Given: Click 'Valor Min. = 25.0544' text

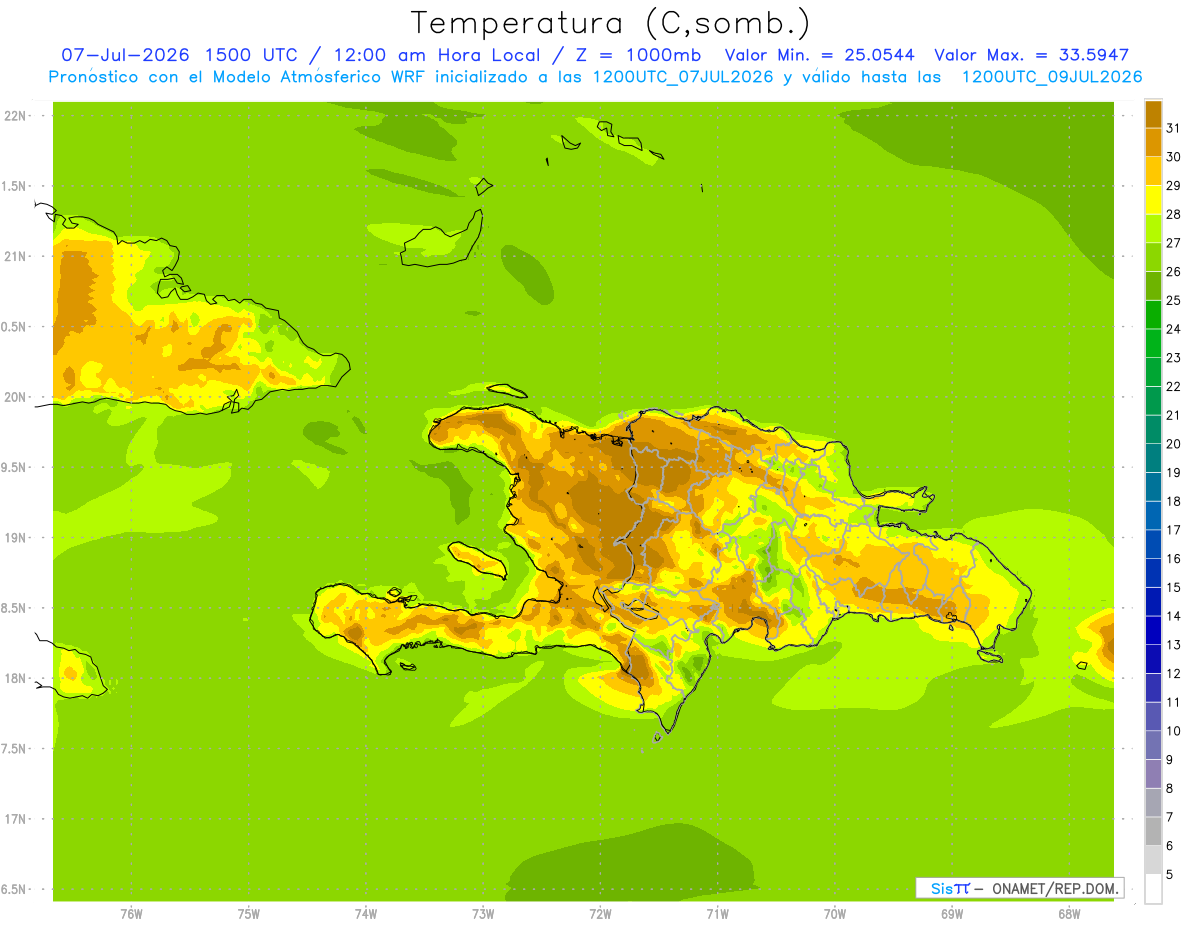Looking at the screenshot, I should [820, 55].
